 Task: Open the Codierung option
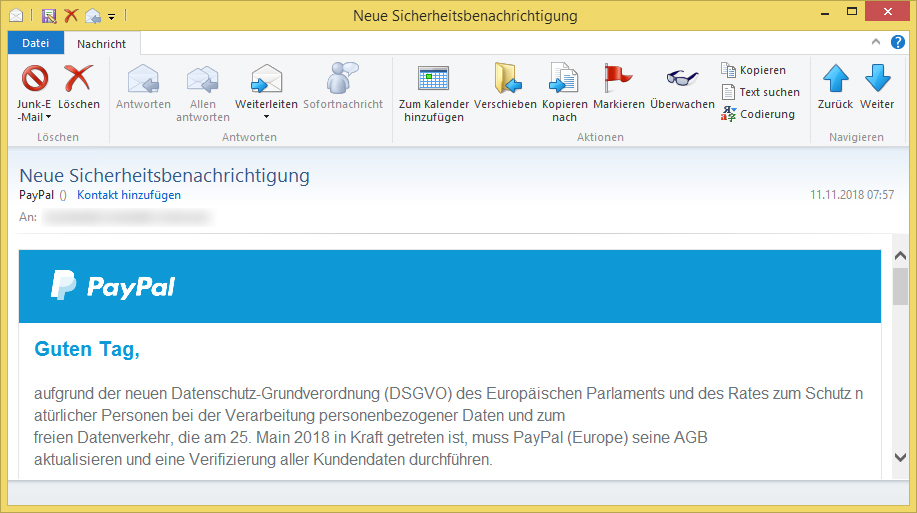758,114
